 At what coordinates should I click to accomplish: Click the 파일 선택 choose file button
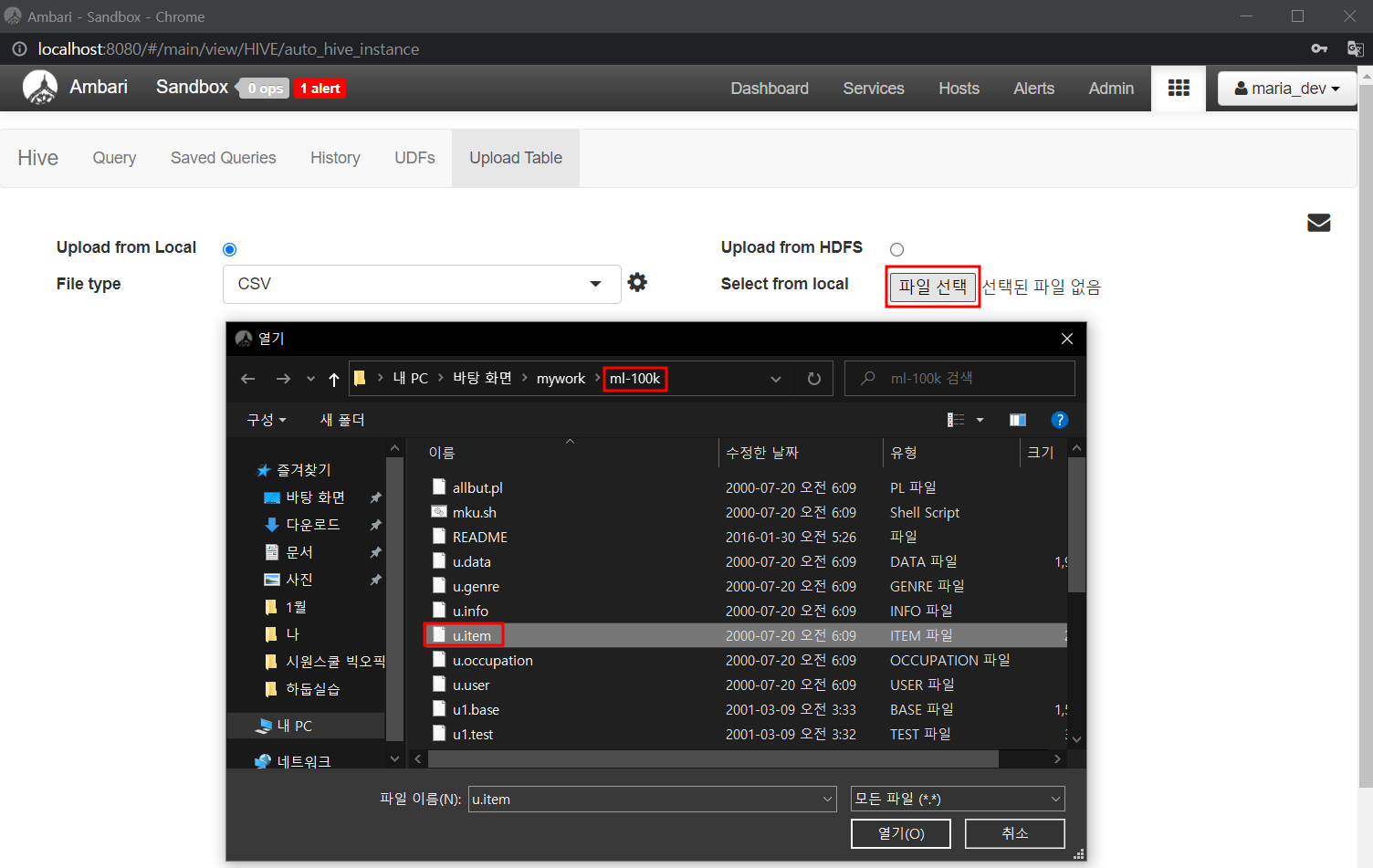(932, 287)
